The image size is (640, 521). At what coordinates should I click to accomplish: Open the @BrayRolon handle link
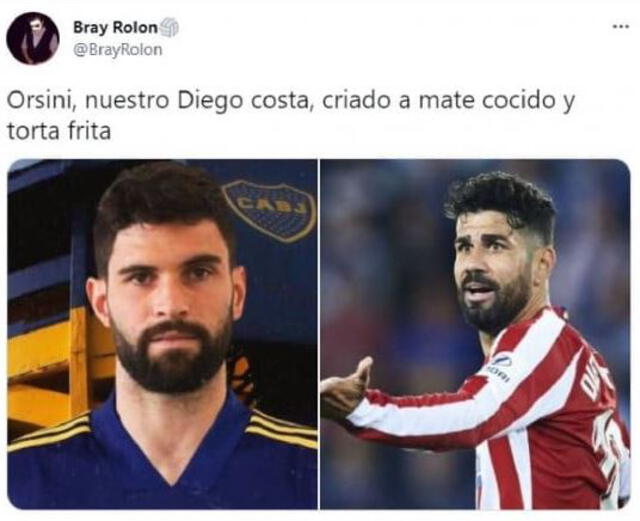(118, 50)
